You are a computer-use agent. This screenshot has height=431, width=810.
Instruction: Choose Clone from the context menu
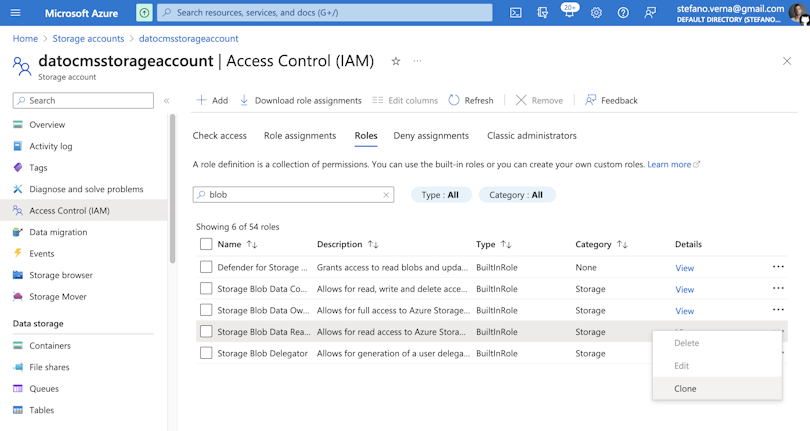pos(717,389)
